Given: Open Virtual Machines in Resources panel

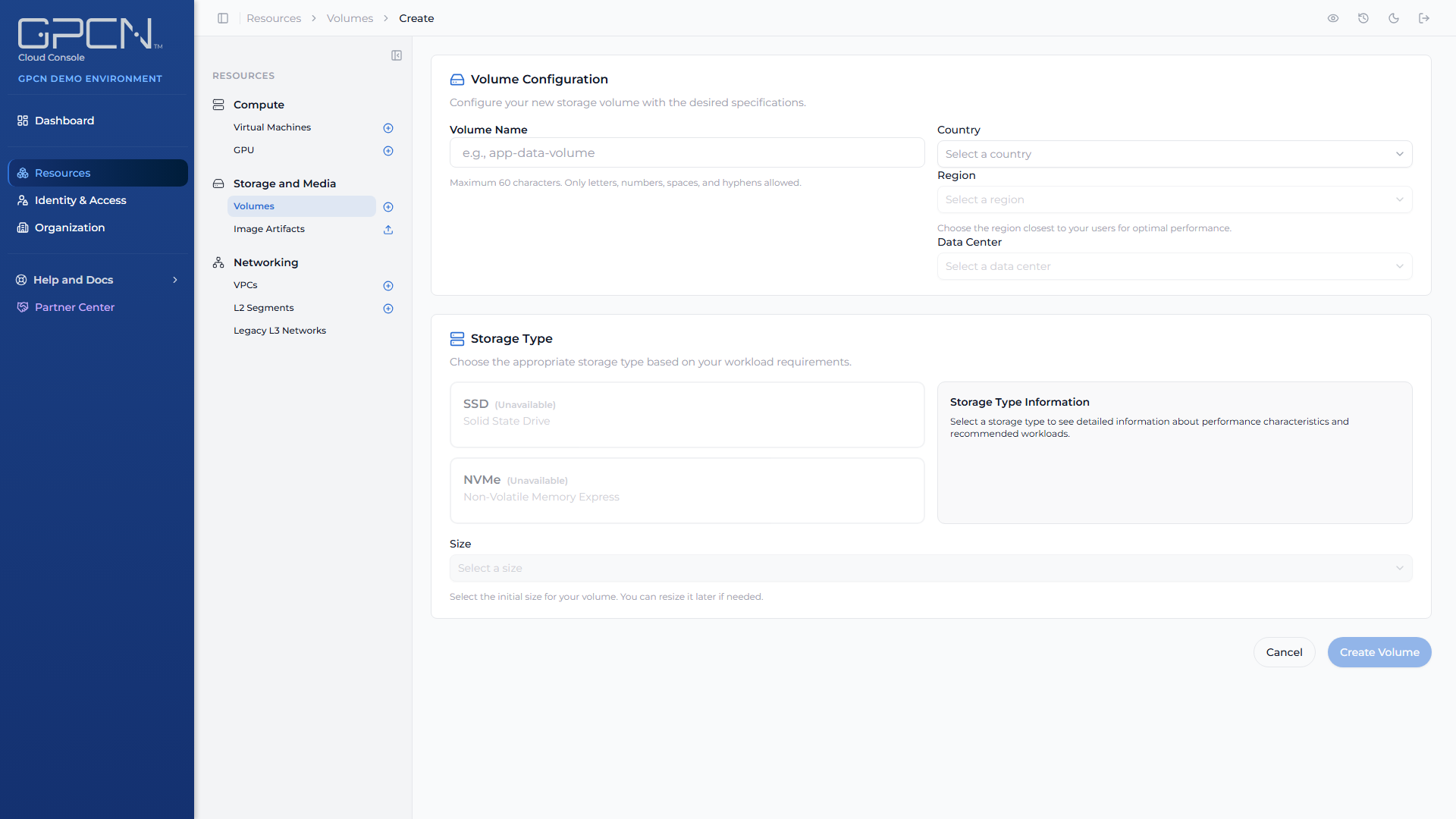Looking at the screenshot, I should 272,127.
